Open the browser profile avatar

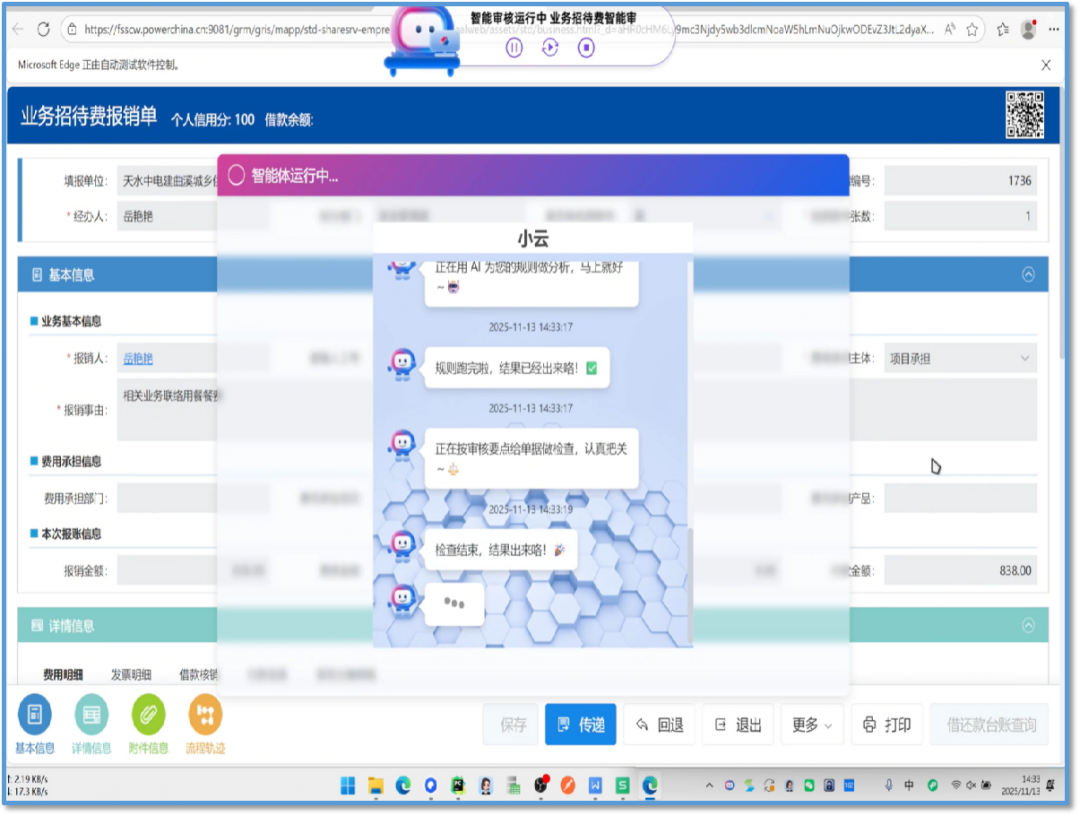(1029, 29)
